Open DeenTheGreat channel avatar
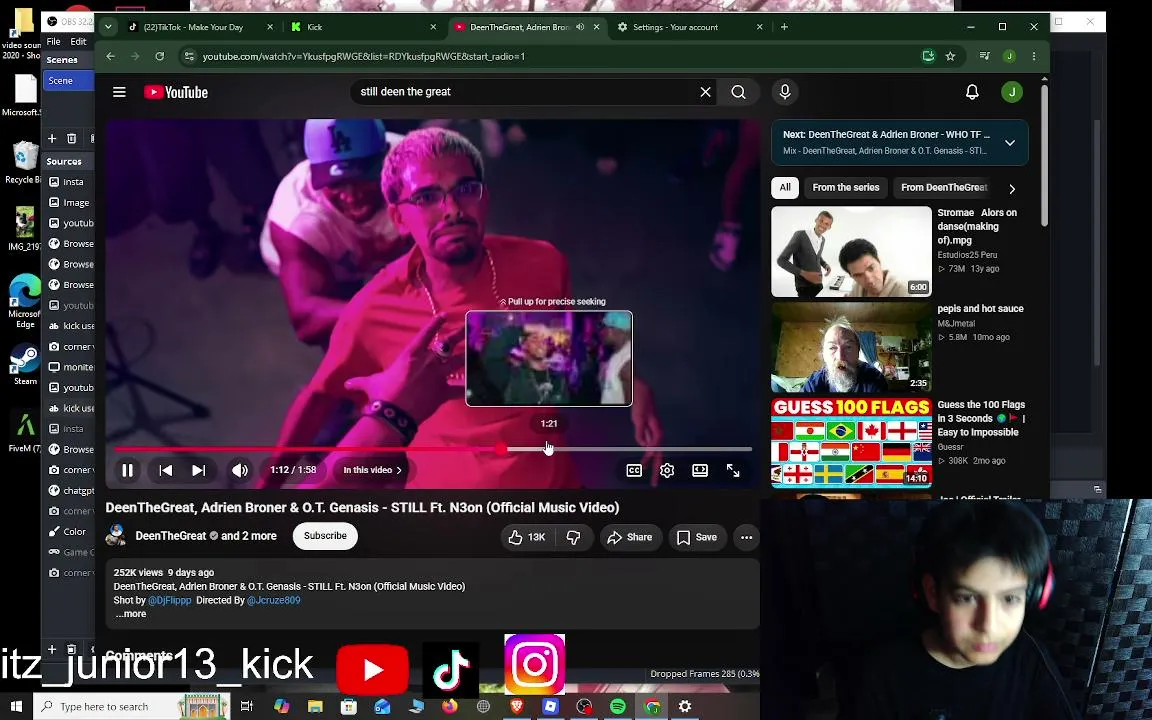The width and height of the screenshot is (1152, 720). point(116,536)
